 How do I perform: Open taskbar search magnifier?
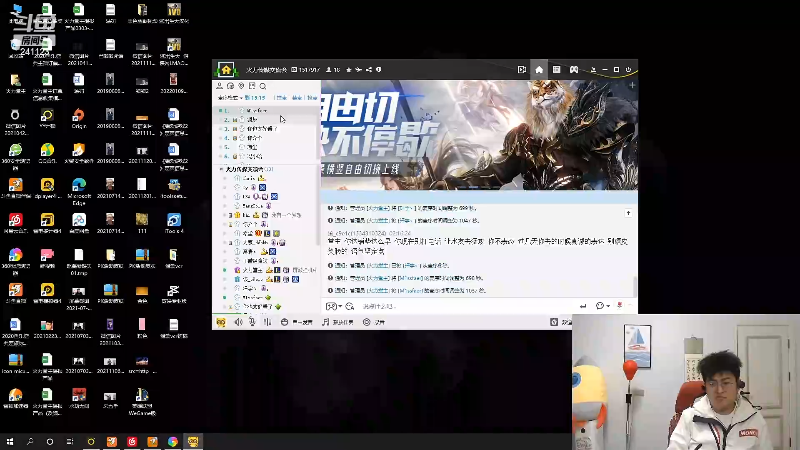click(x=30, y=441)
